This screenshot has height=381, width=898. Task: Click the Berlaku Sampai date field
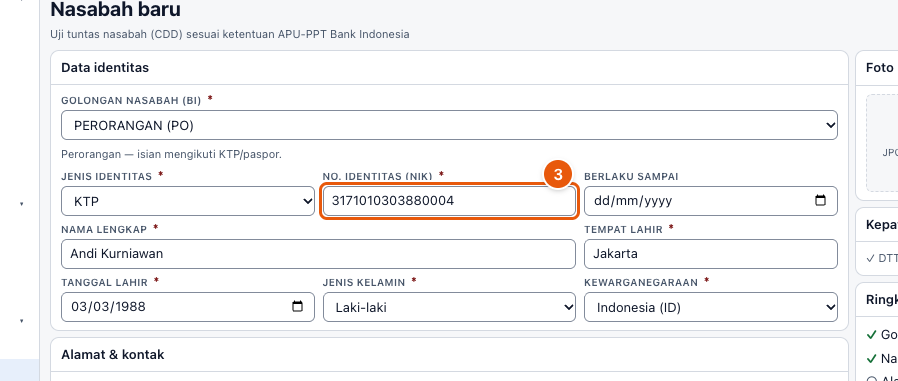tap(711, 201)
